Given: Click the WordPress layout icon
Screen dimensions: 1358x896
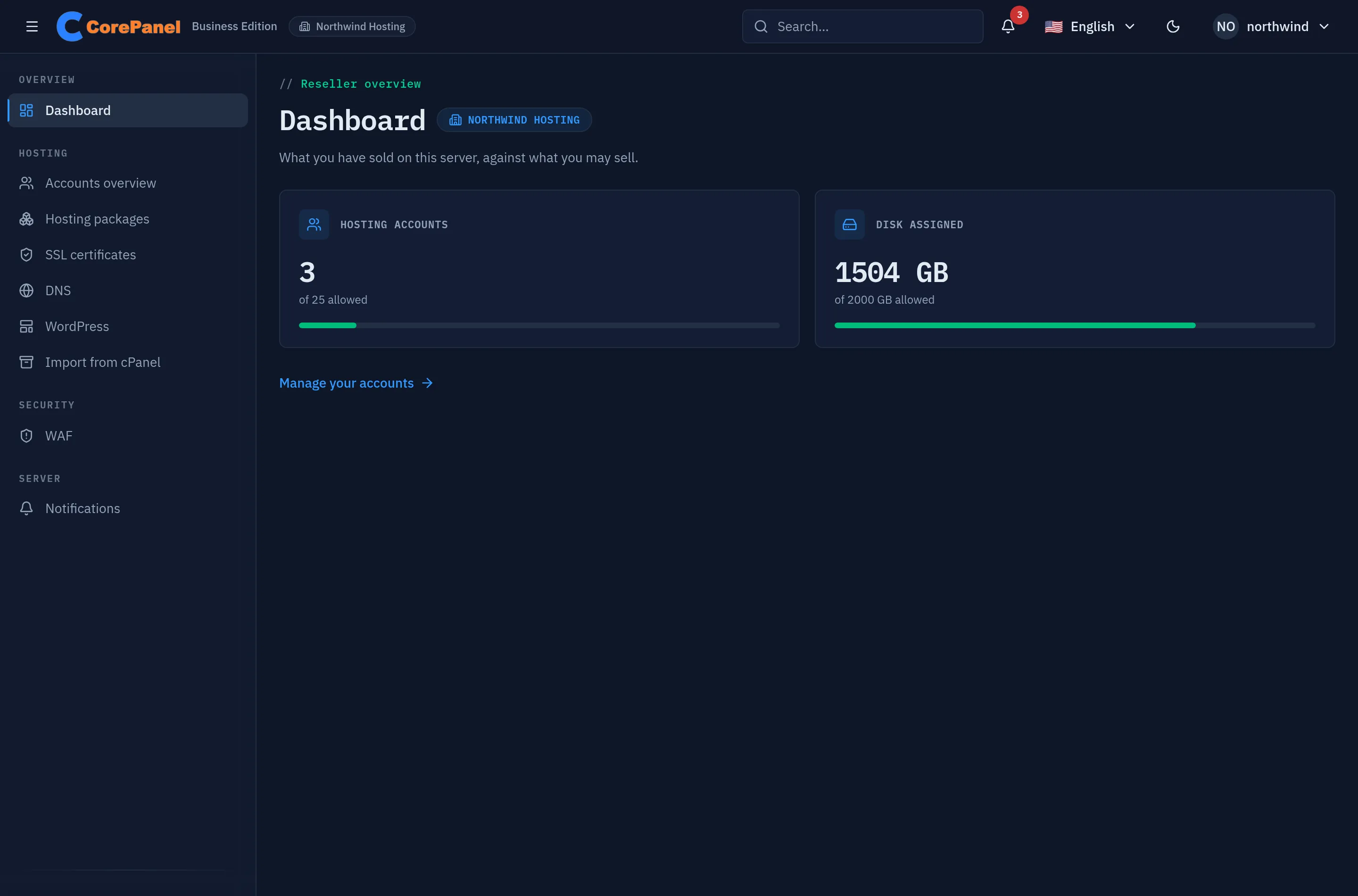Looking at the screenshot, I should [x=26, y=326].
